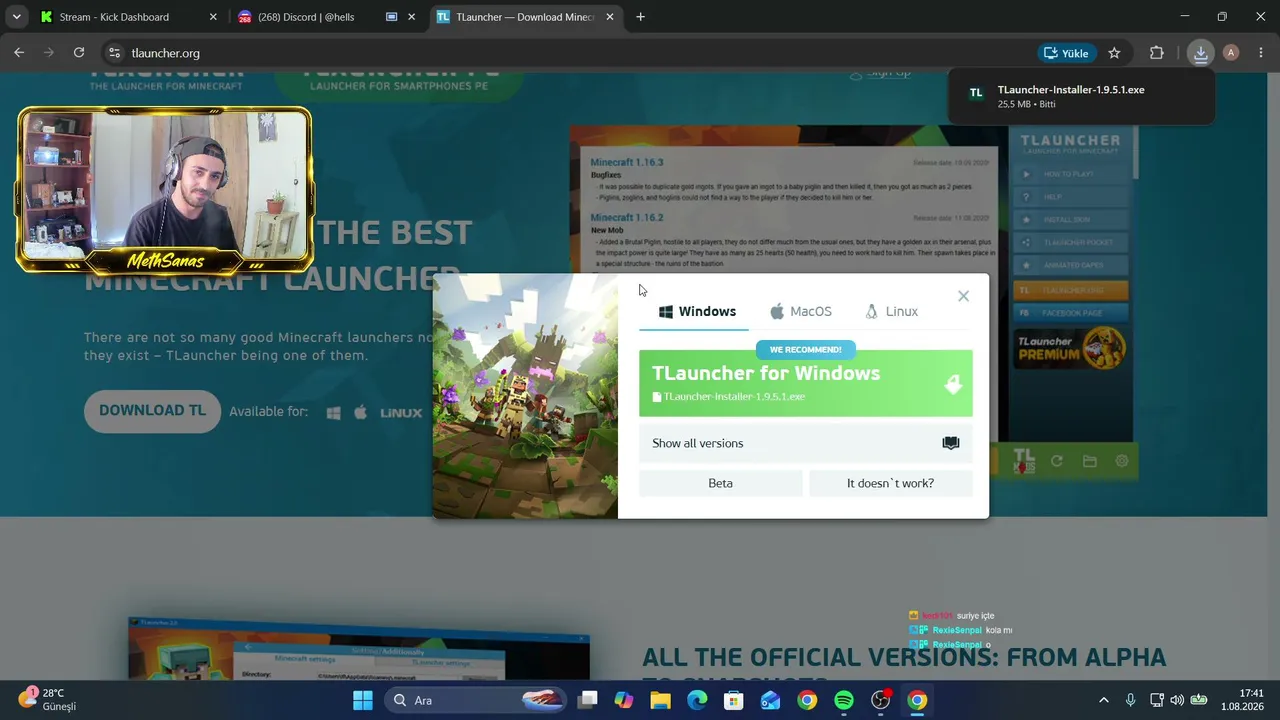
Task: Click the Yükle install app button
Action: click(x=1067, y=53)
